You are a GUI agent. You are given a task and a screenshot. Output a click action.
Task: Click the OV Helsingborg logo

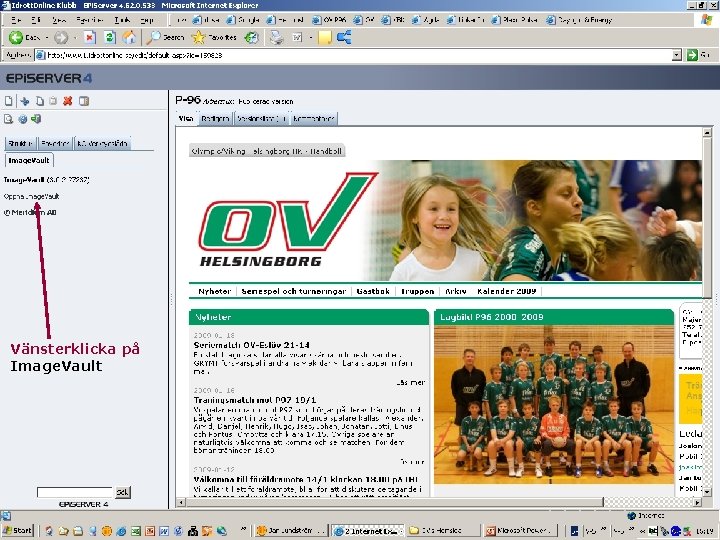point(287,220)
